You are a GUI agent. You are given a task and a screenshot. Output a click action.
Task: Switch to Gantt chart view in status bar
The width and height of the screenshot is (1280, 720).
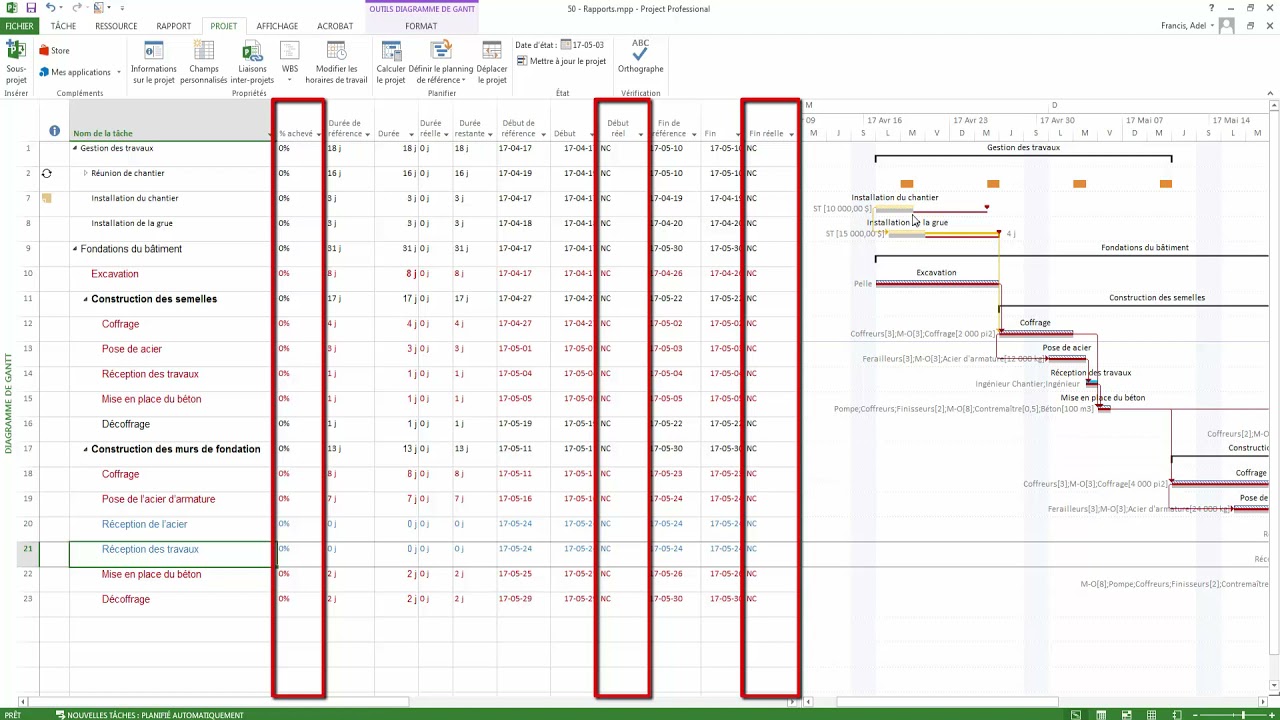1075,714
